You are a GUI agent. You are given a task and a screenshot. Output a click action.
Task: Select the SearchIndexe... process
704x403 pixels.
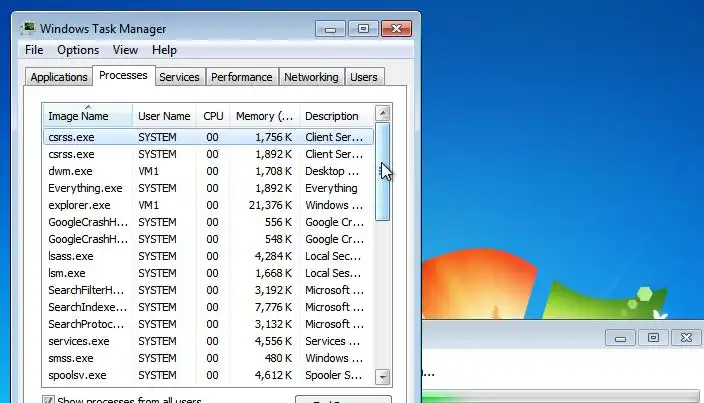pyautogui.click(x=208, y=307)
